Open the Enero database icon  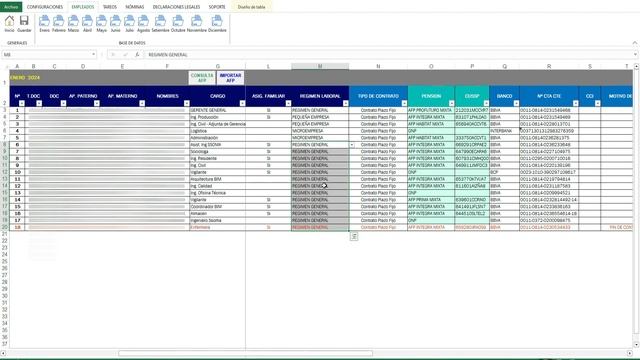click(44, 24)
